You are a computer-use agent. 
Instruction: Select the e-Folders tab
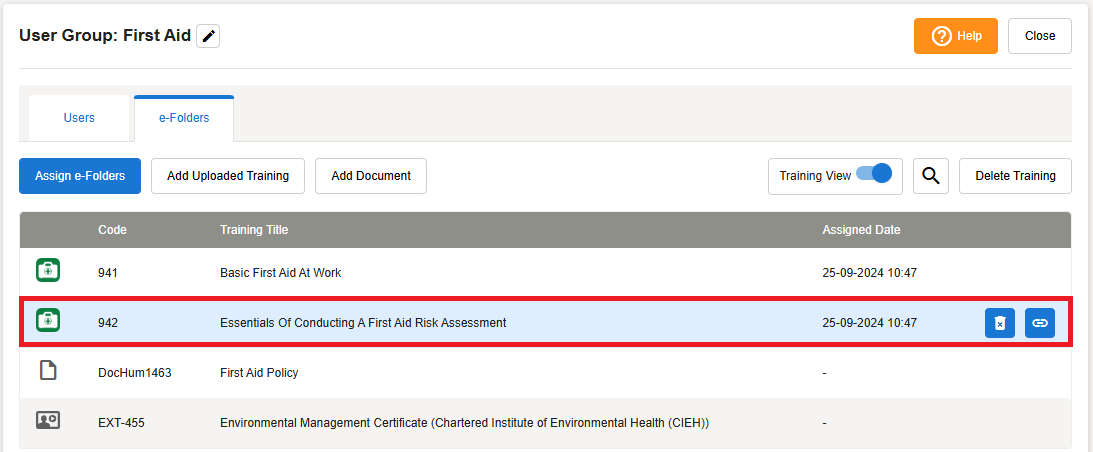[x=184, y=118]
